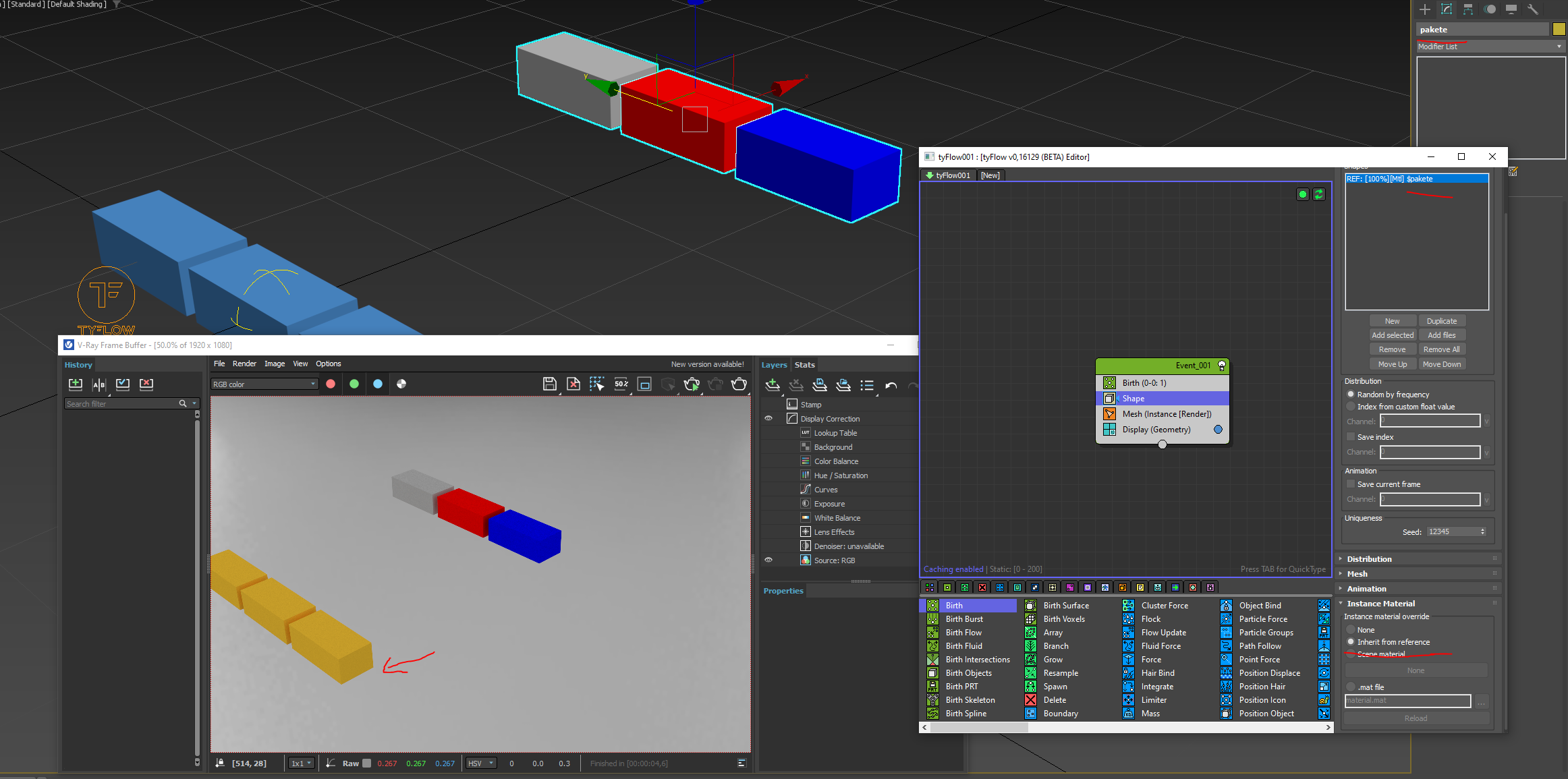Toggle the Event_001 lightbulb icon

pos(1221,366)
